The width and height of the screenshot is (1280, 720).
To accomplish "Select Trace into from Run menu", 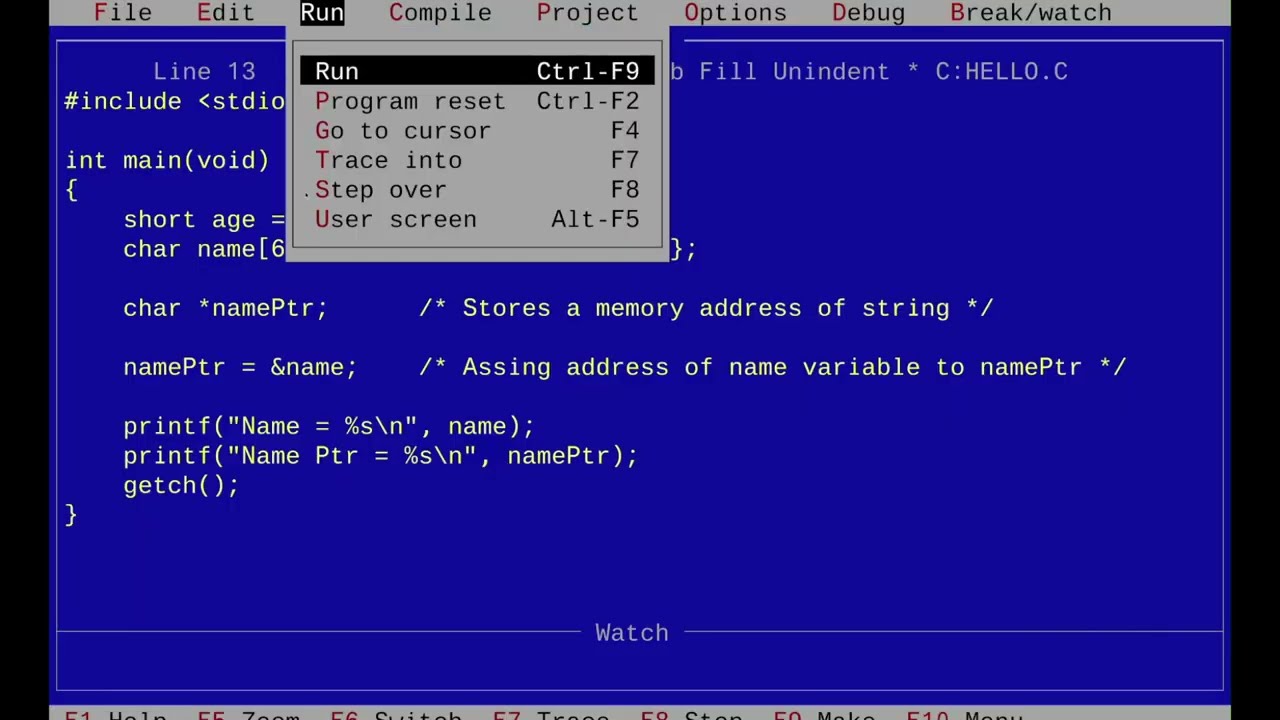I will [477, 160].
